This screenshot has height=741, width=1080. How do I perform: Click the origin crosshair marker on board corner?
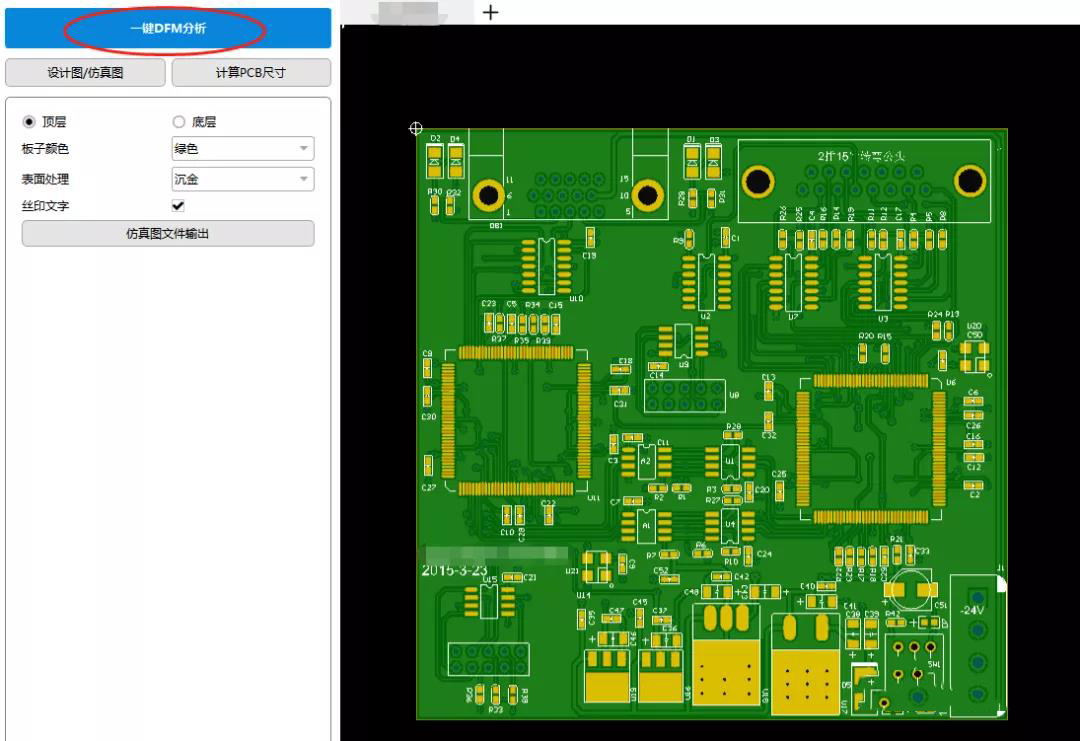(417, 128)
